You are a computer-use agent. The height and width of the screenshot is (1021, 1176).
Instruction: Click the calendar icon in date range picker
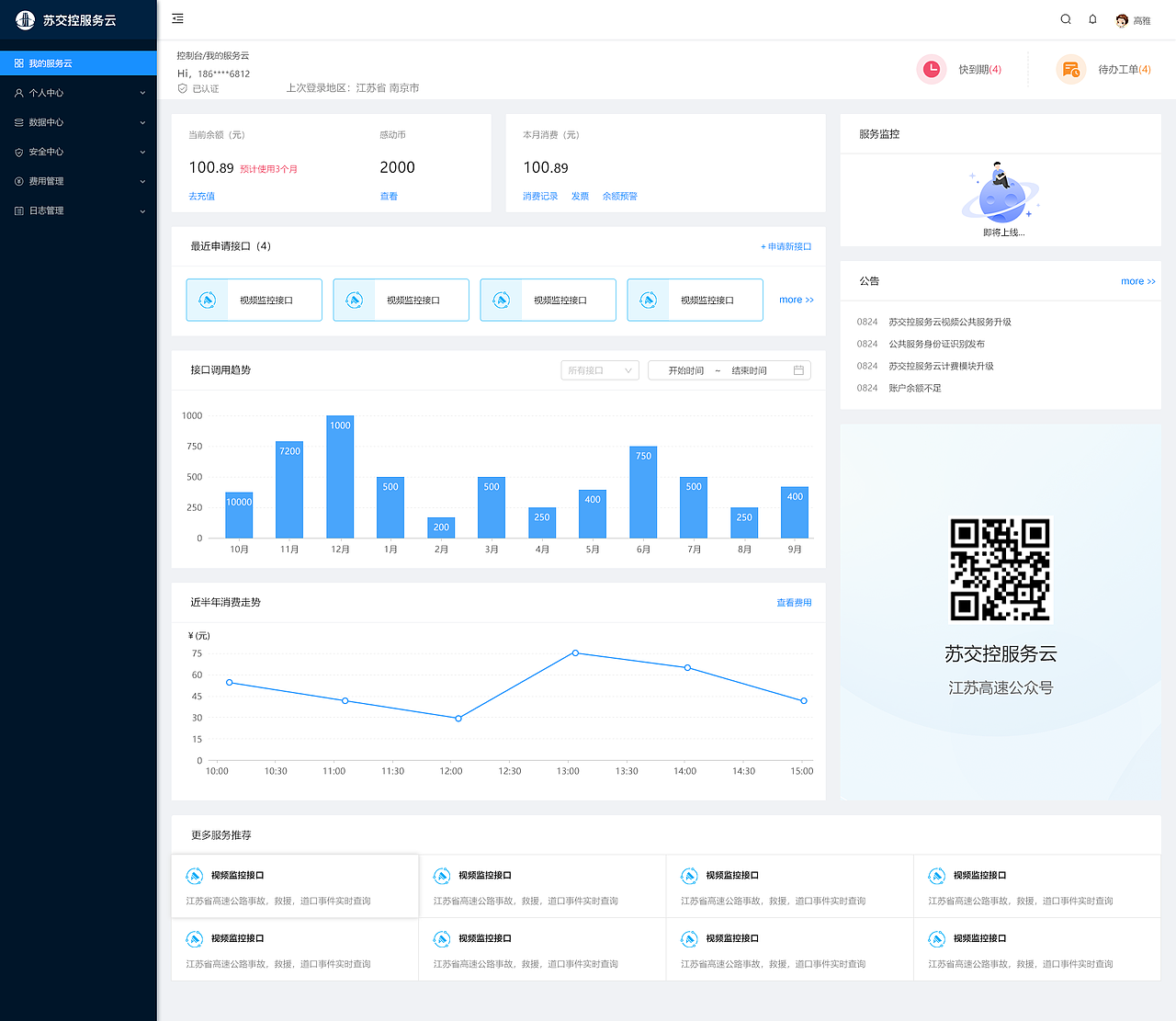(798, 370)
